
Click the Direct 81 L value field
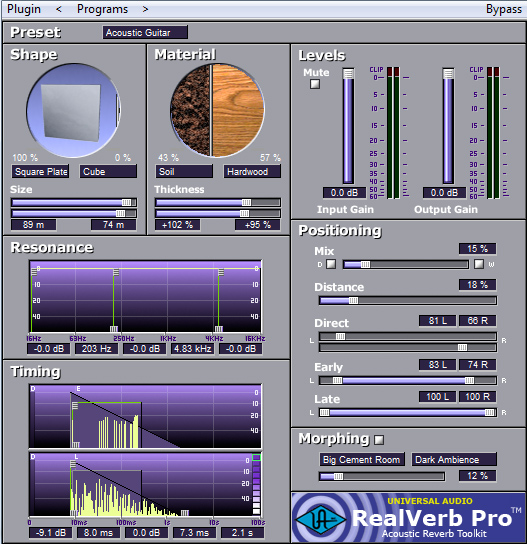coord(437,321)
